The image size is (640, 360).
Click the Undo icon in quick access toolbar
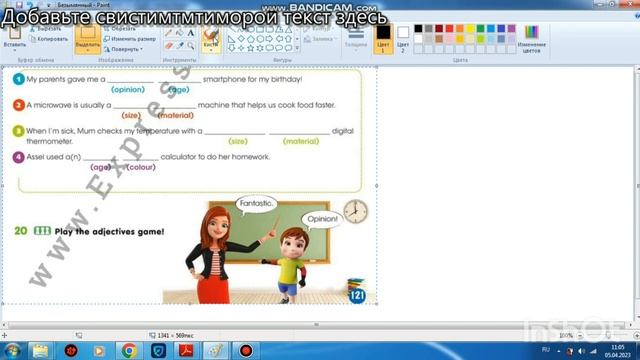(30, 5)
